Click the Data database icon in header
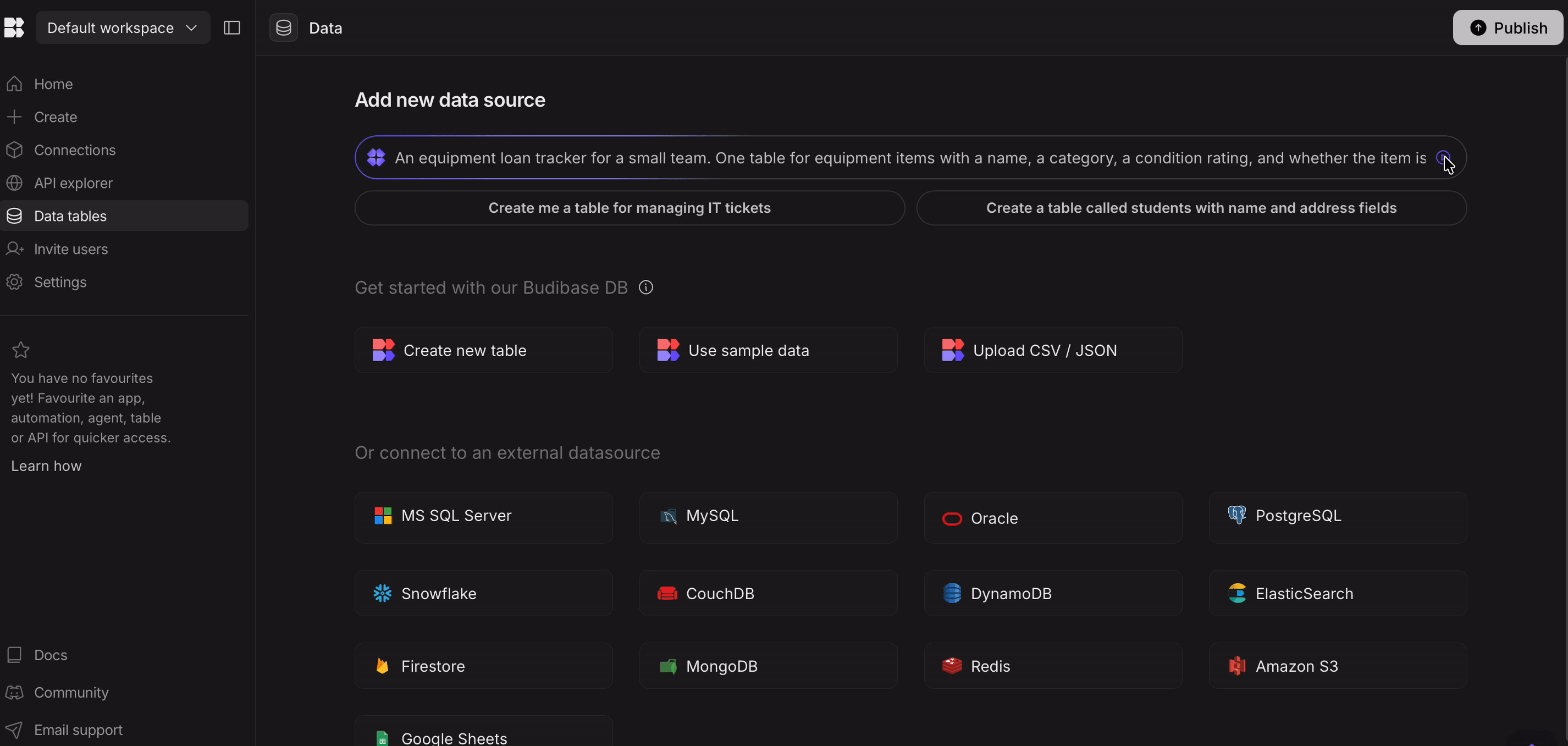The height and width of the screenshot is (746, 1568). coord(284,27)
